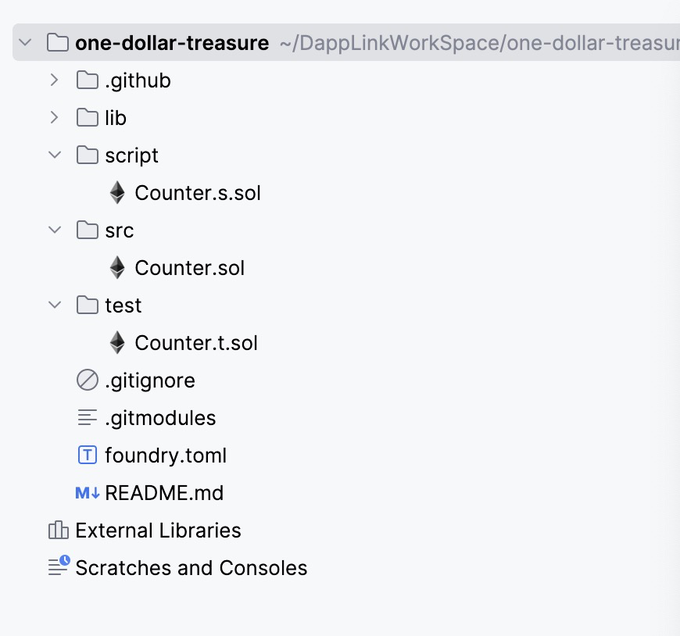680x636 pixels.
Task: Select the foundry.toml file name
Action: (x=166, y=456)
